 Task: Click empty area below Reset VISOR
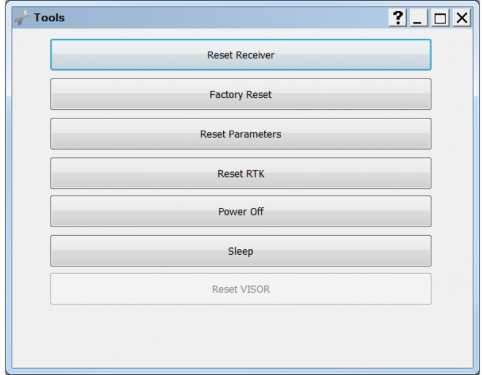click(241, 337)
